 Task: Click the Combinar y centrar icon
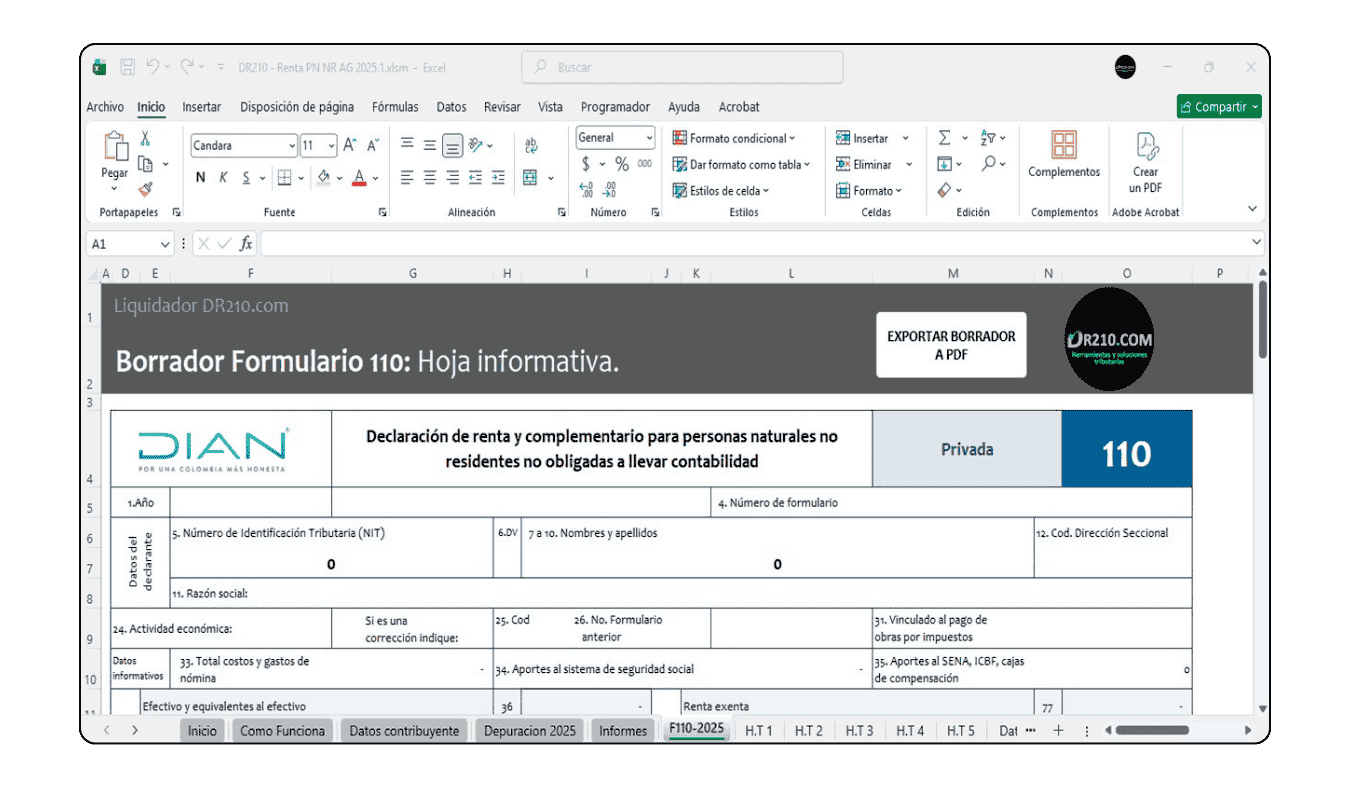coord(531,176)
